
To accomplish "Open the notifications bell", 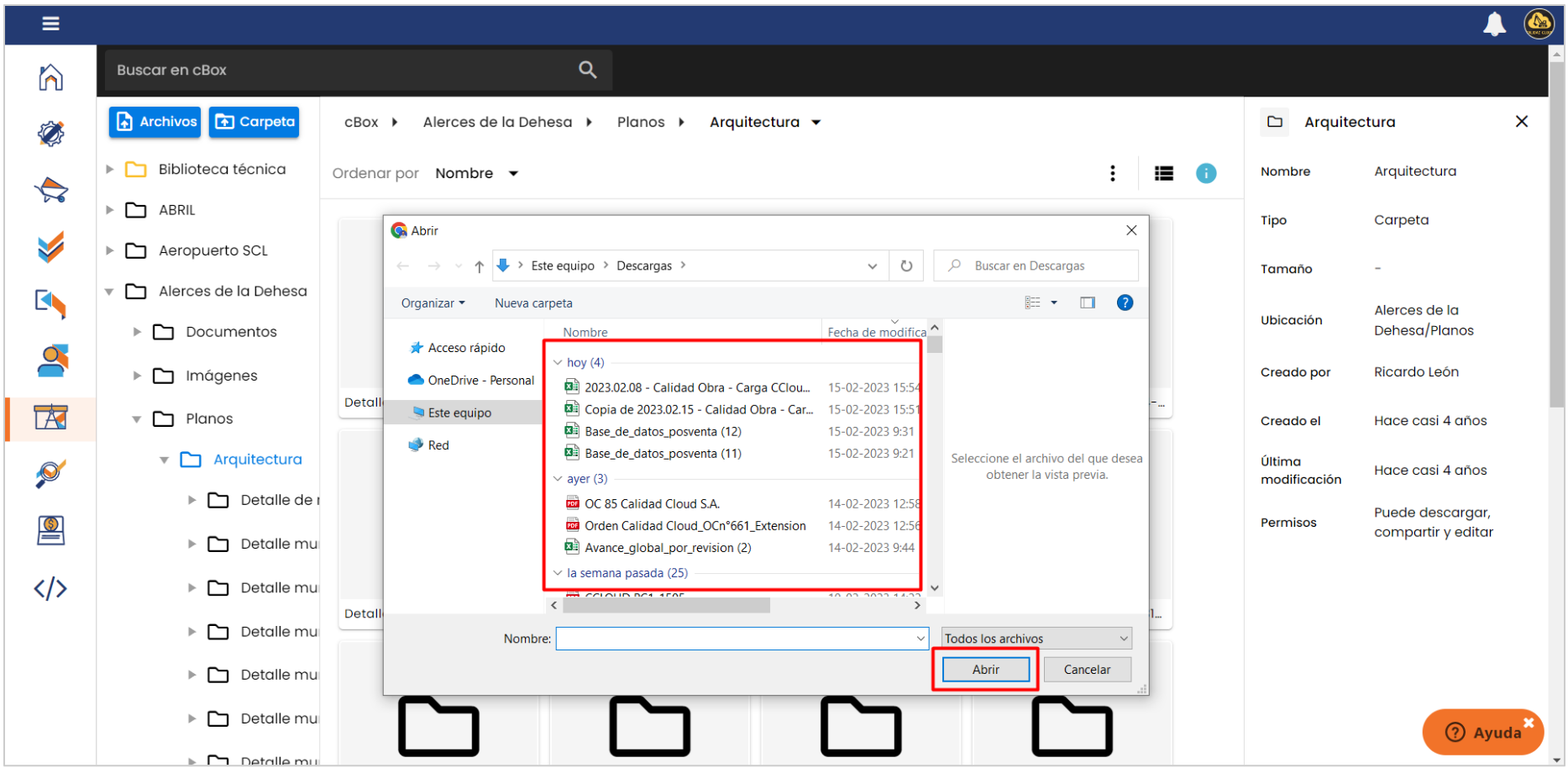I will [x=1494, y=24].
